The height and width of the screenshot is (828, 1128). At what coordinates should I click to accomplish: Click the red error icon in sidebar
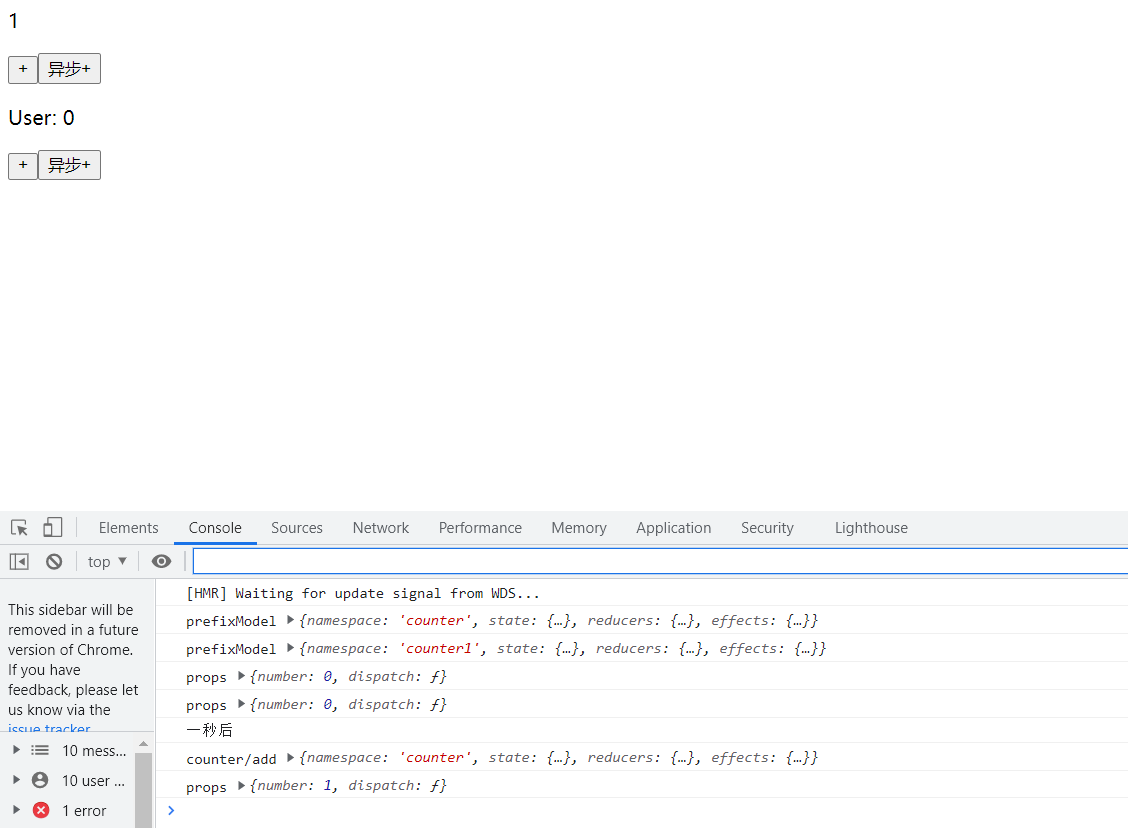click(x=41, y=810)
